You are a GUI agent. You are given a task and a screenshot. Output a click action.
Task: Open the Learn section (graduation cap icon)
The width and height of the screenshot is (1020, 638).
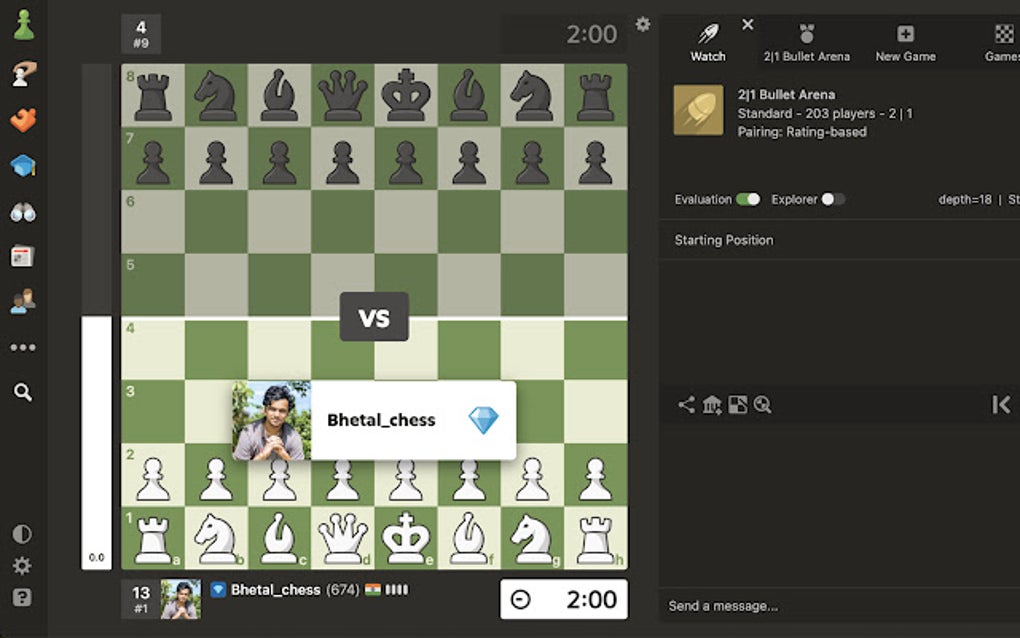tap(24, 165)
